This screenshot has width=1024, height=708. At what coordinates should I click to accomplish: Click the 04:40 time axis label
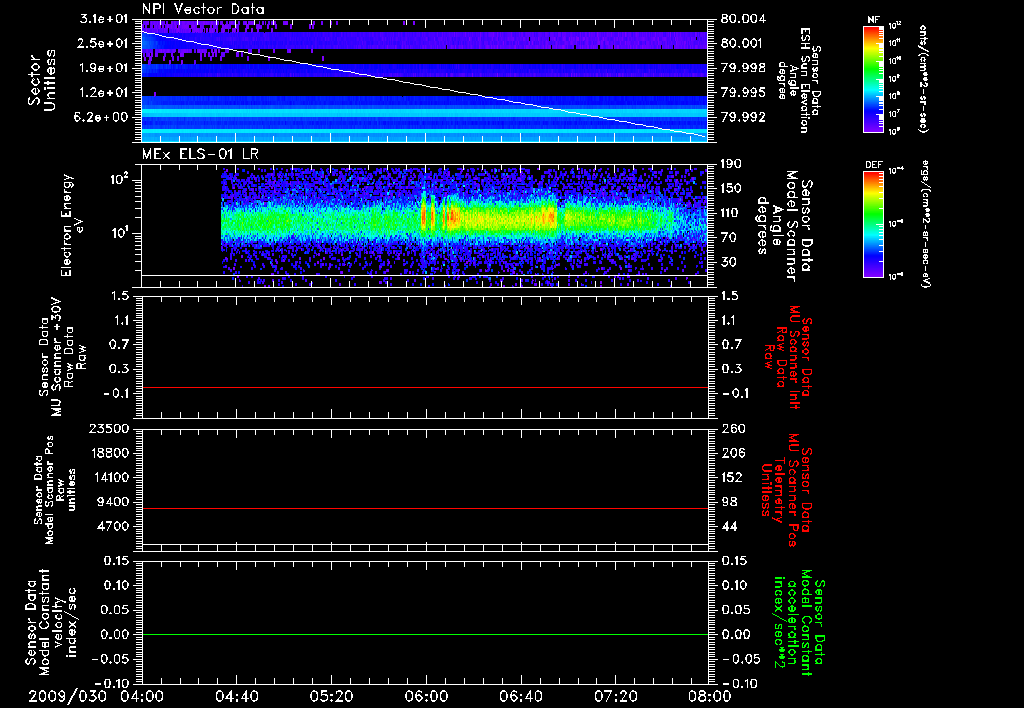click(236, 696)
